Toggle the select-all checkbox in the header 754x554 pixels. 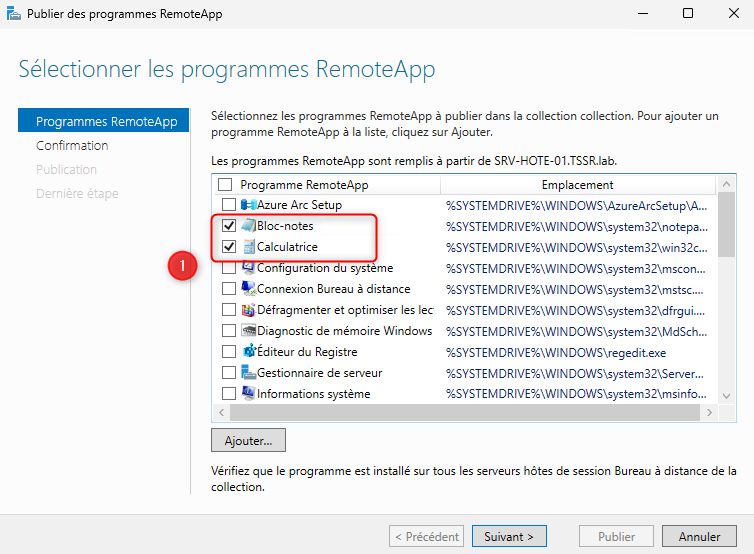click(225, 185)
